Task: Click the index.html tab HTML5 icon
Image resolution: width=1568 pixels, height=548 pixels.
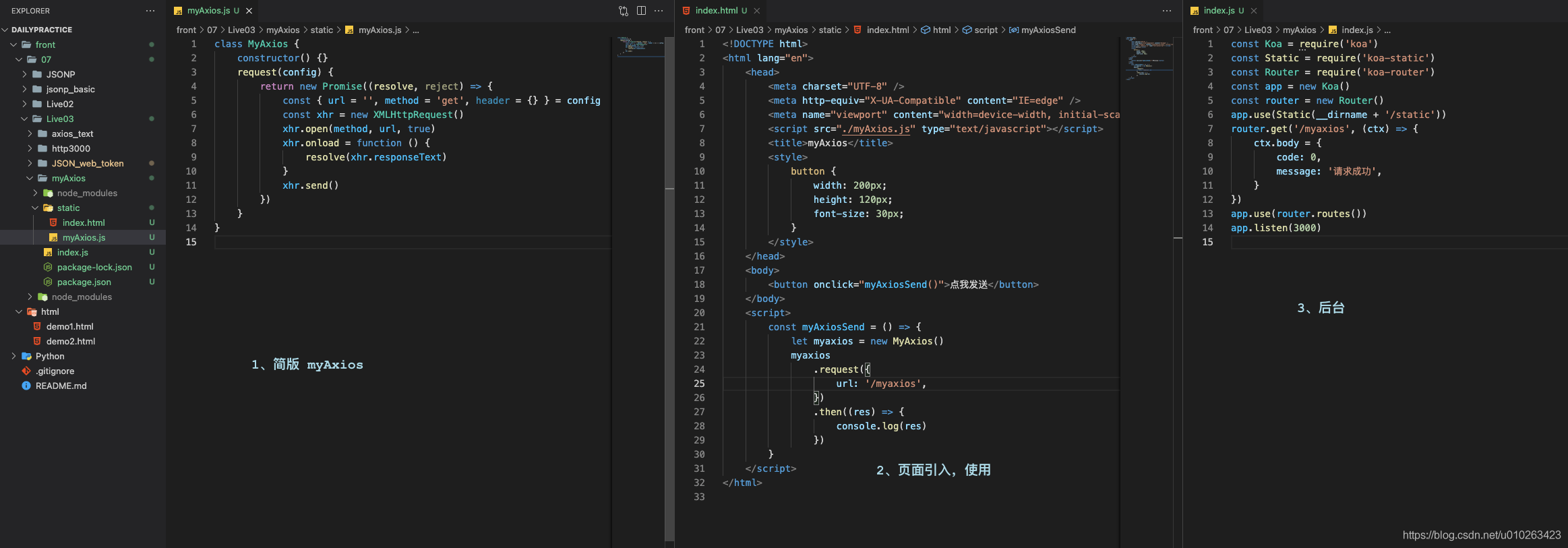Action: pyautogui.click(x=686, y=11)
